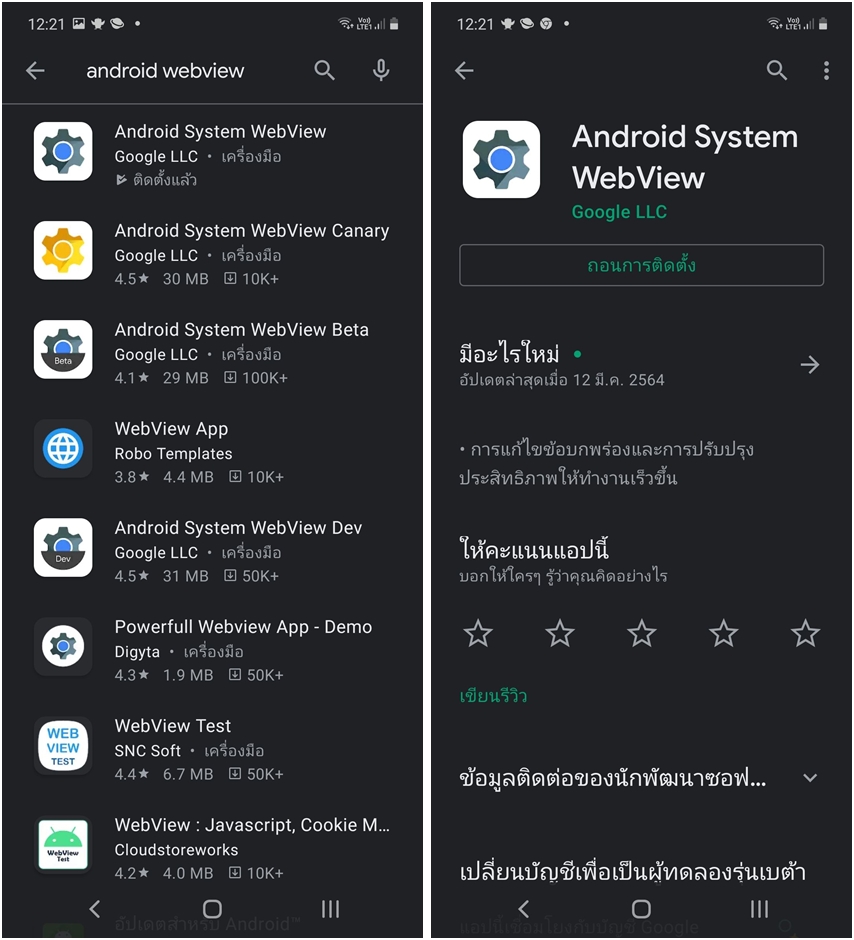854x940 pixels.
Task: Tap Android home button on right phone
Action: (x=641, y=909)
